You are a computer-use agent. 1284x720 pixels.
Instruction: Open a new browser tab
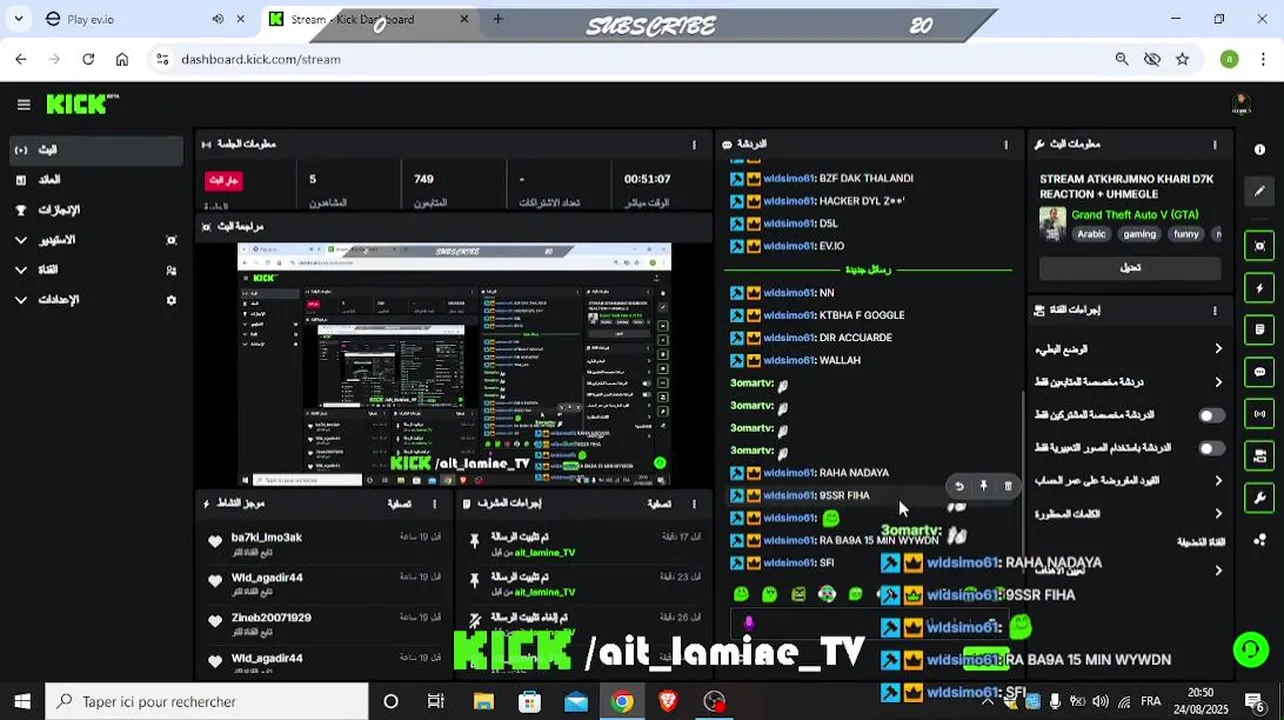498,19
